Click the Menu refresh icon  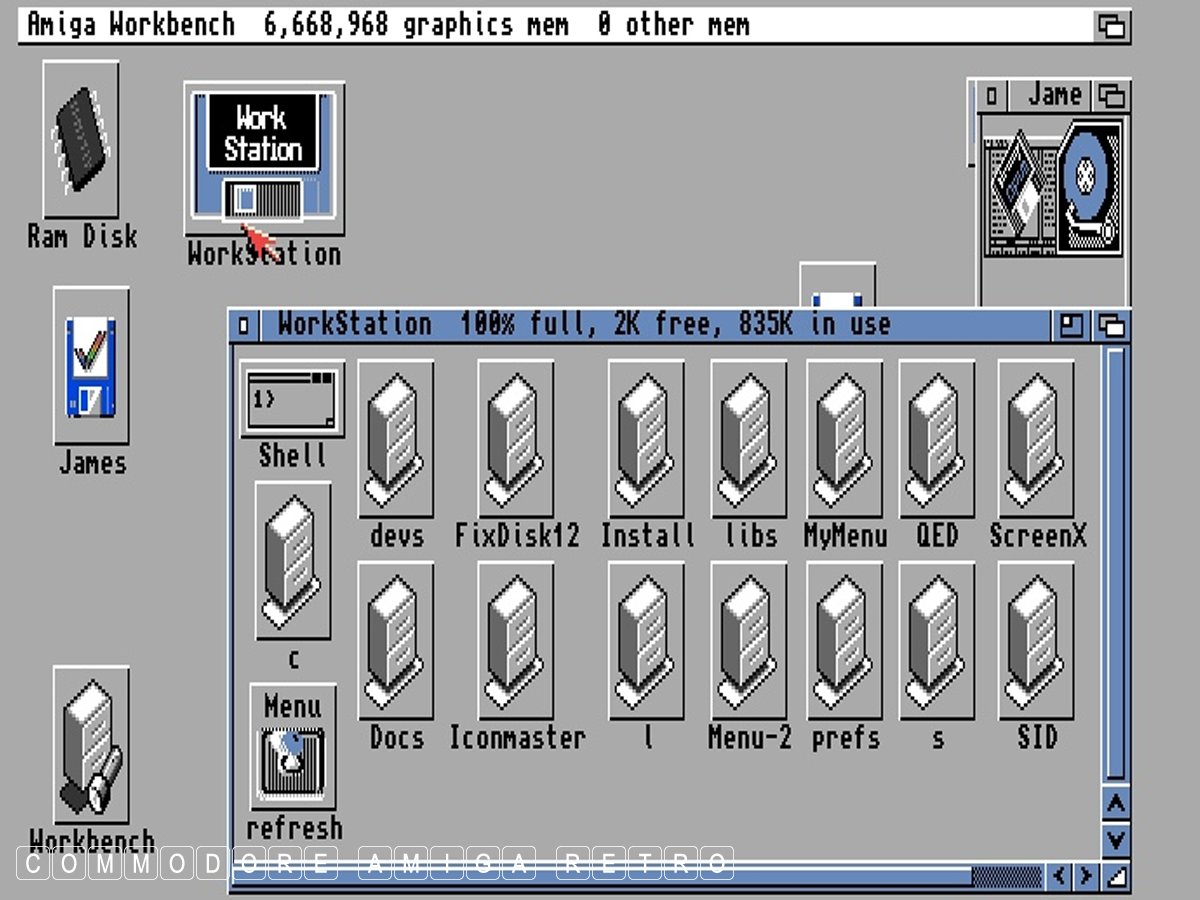click(x=293, y=750)
